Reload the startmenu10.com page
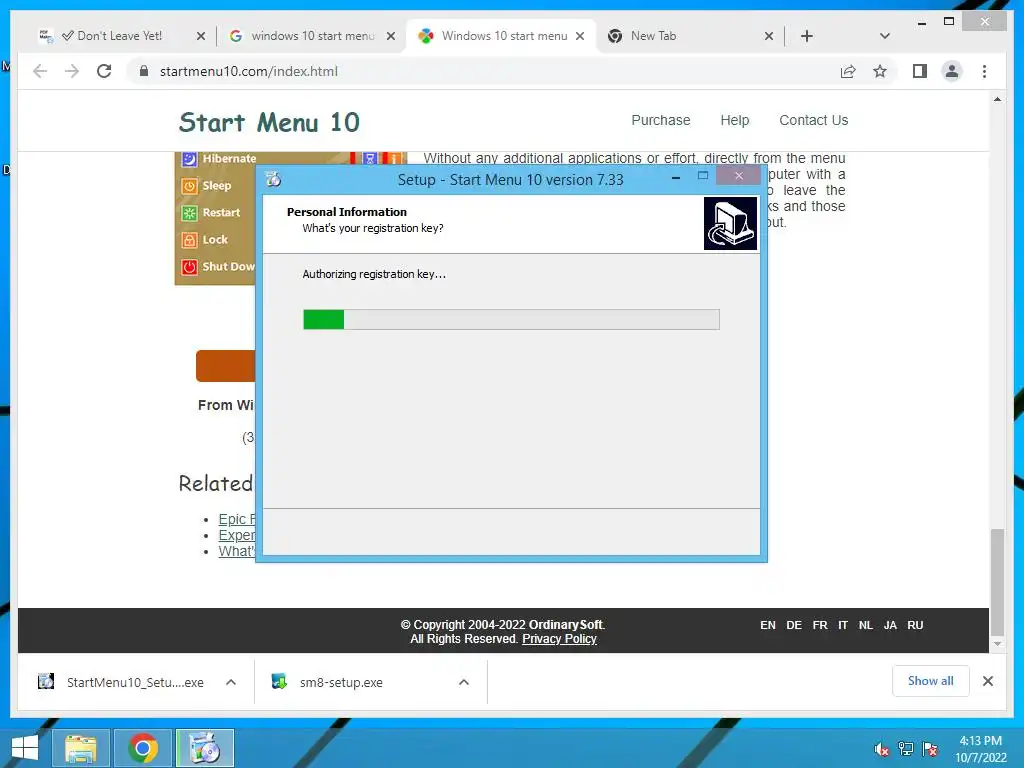The width and height of the screenshot is (1024, 768). [104, 71]
